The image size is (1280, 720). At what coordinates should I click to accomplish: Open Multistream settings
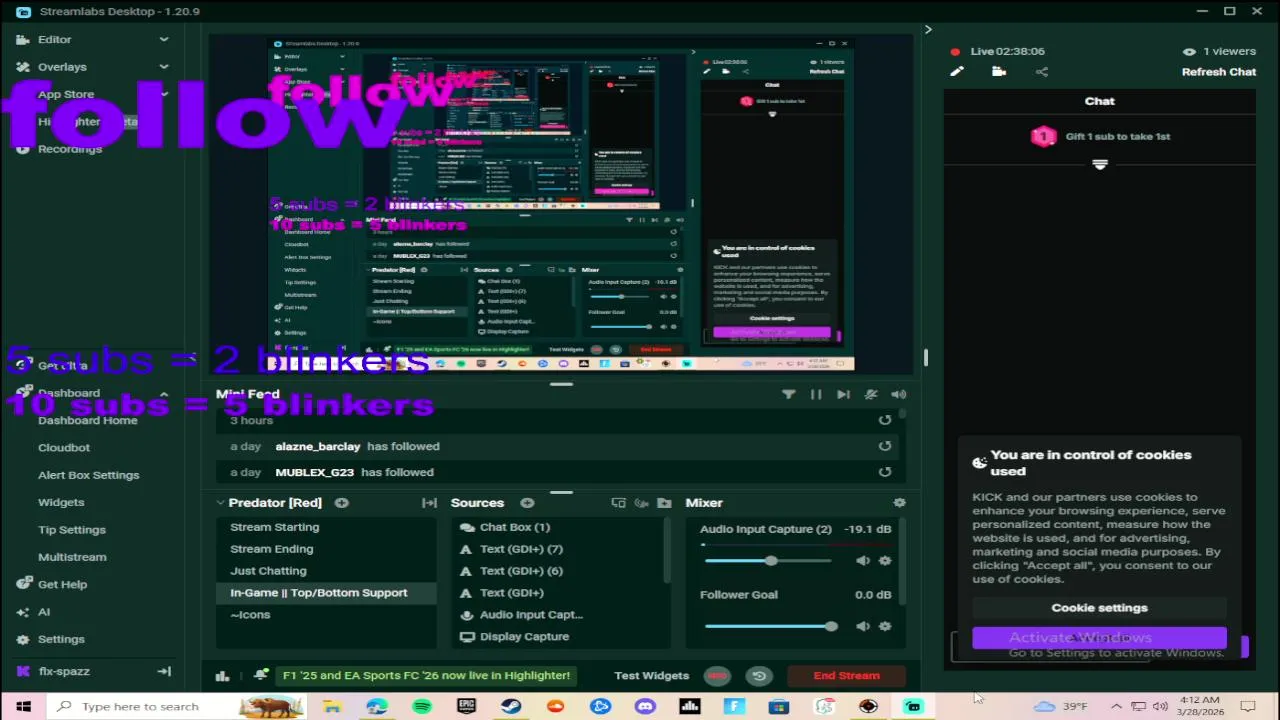point(72,557)
